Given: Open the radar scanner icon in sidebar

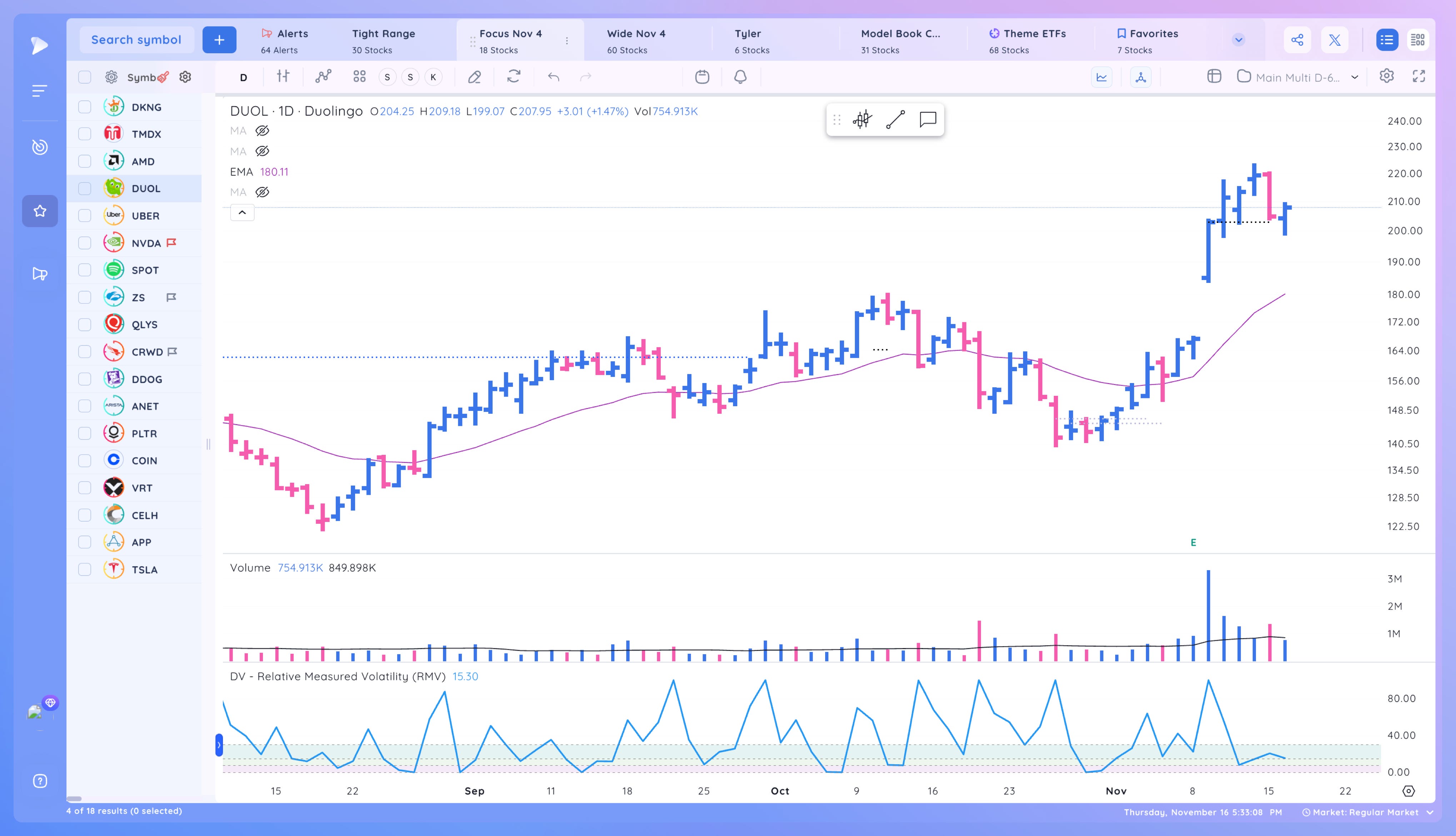Looking at the screenshot, I should [x=40, y=147].
